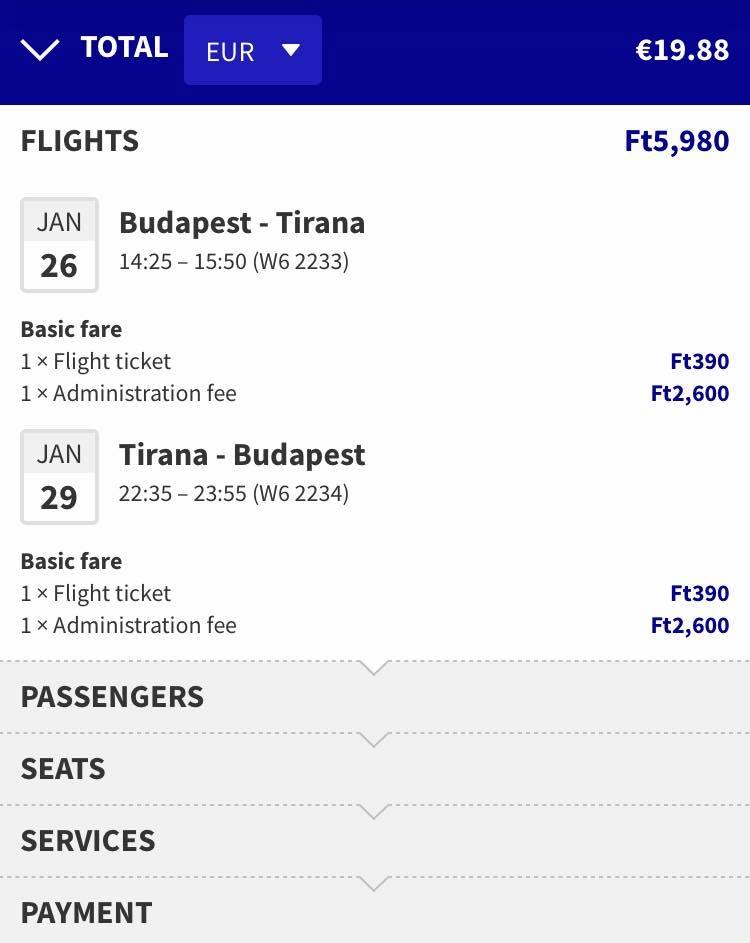750x943 pixels.
Task: Click the outbound Basic fare label
Action: click(x=71, y=329)
